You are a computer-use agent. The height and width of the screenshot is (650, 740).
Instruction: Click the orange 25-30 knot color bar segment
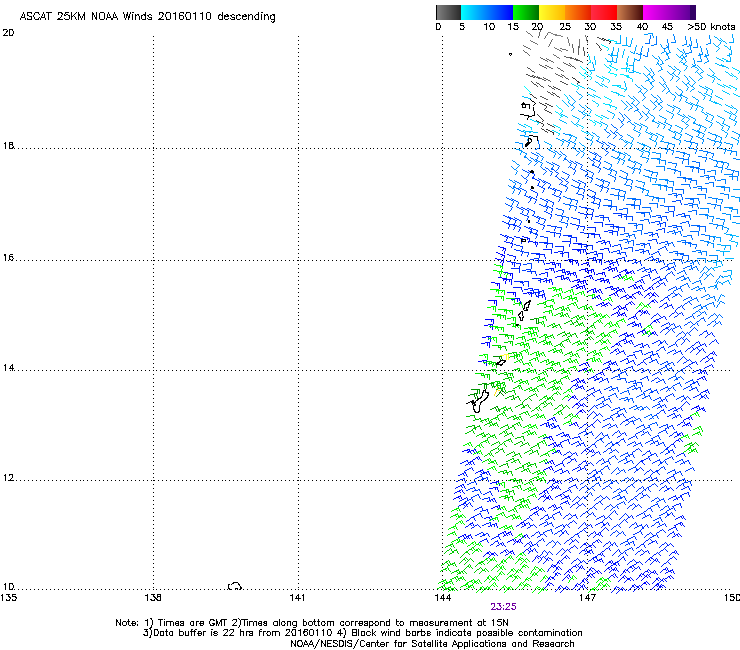pos(578,12)
